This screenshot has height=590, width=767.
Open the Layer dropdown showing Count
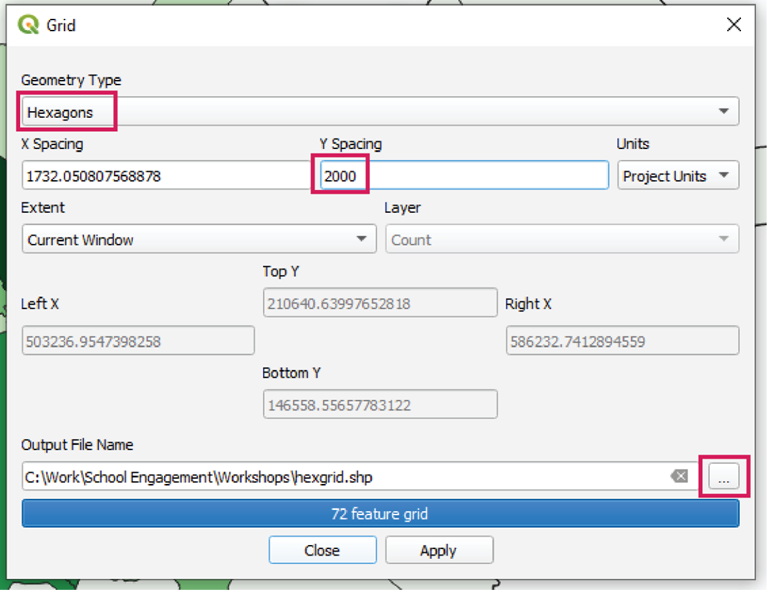pyautogui.click(x=561, y=240)
